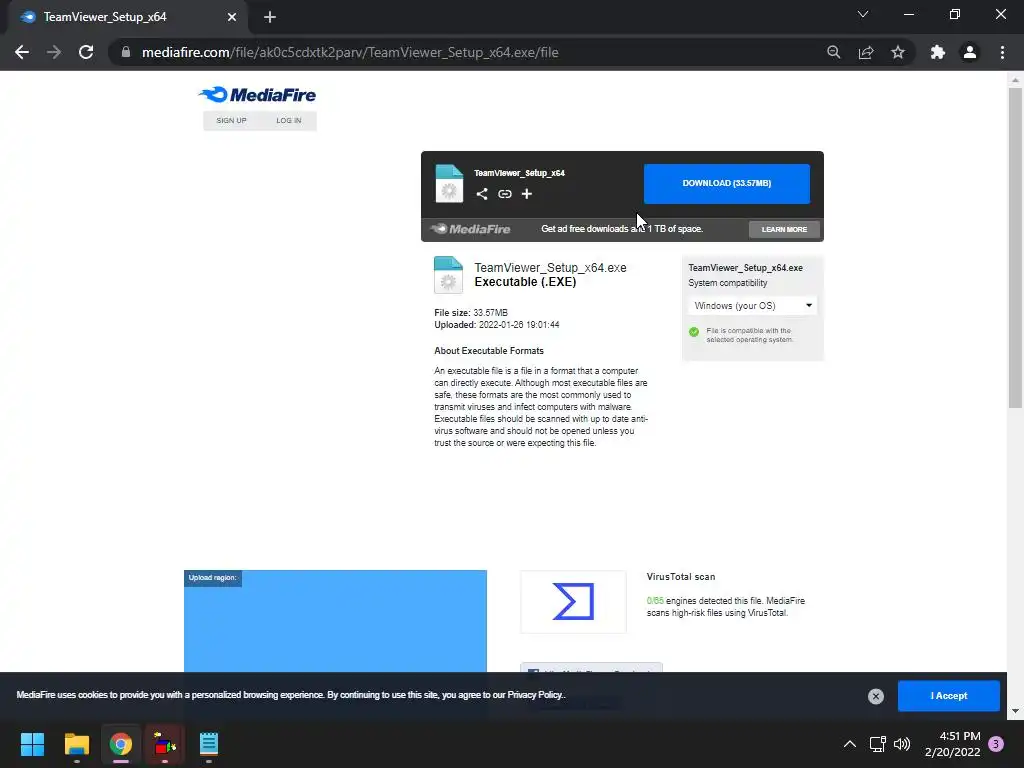The height and width of the screenshot is (768, 1024).
Task: Click the file icon beside Executable (.EXE)
Action: pyautogui.click(x=449, y=274)
